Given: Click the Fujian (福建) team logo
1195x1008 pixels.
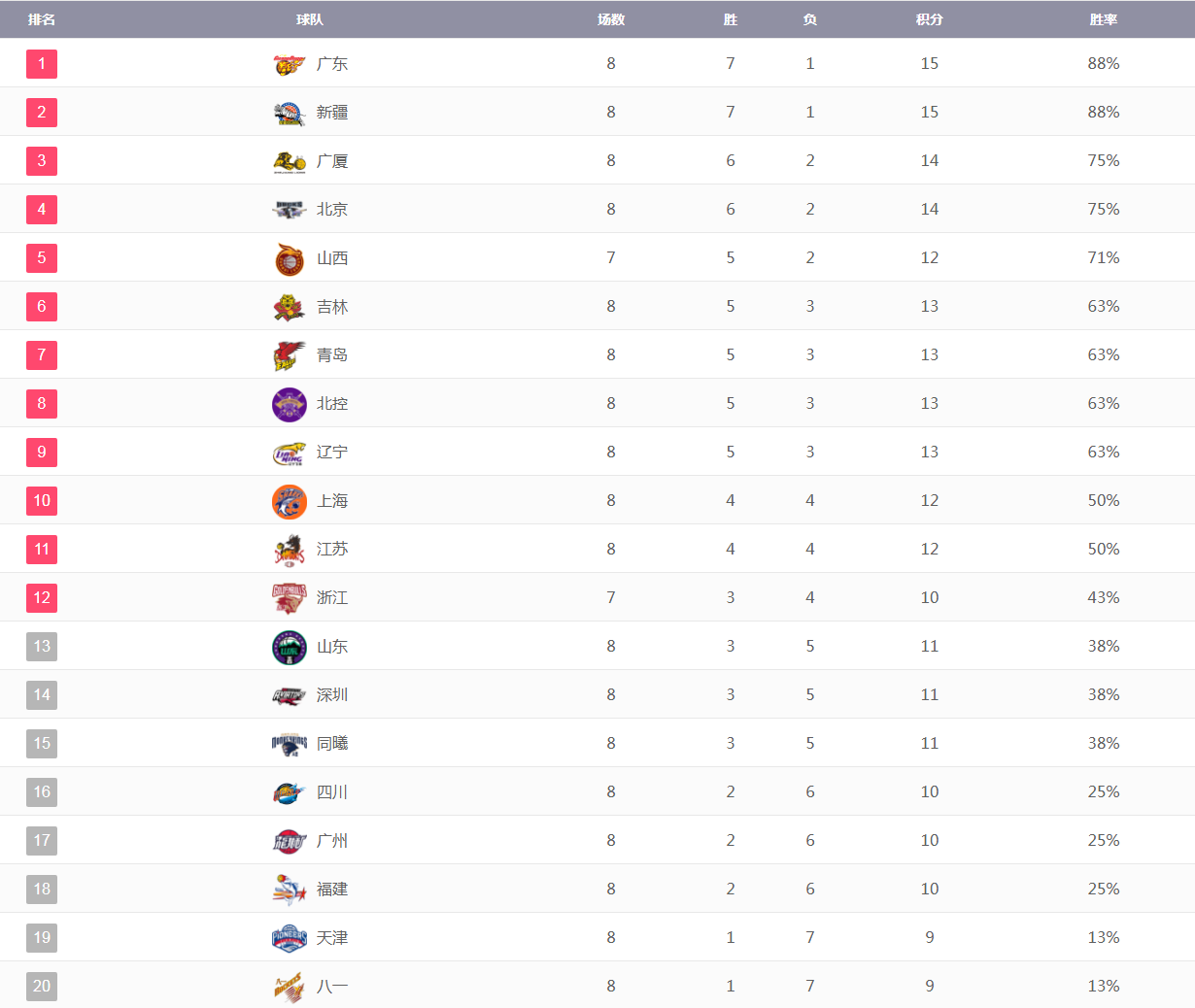Looking at the screenshot, I should [289, 890].
